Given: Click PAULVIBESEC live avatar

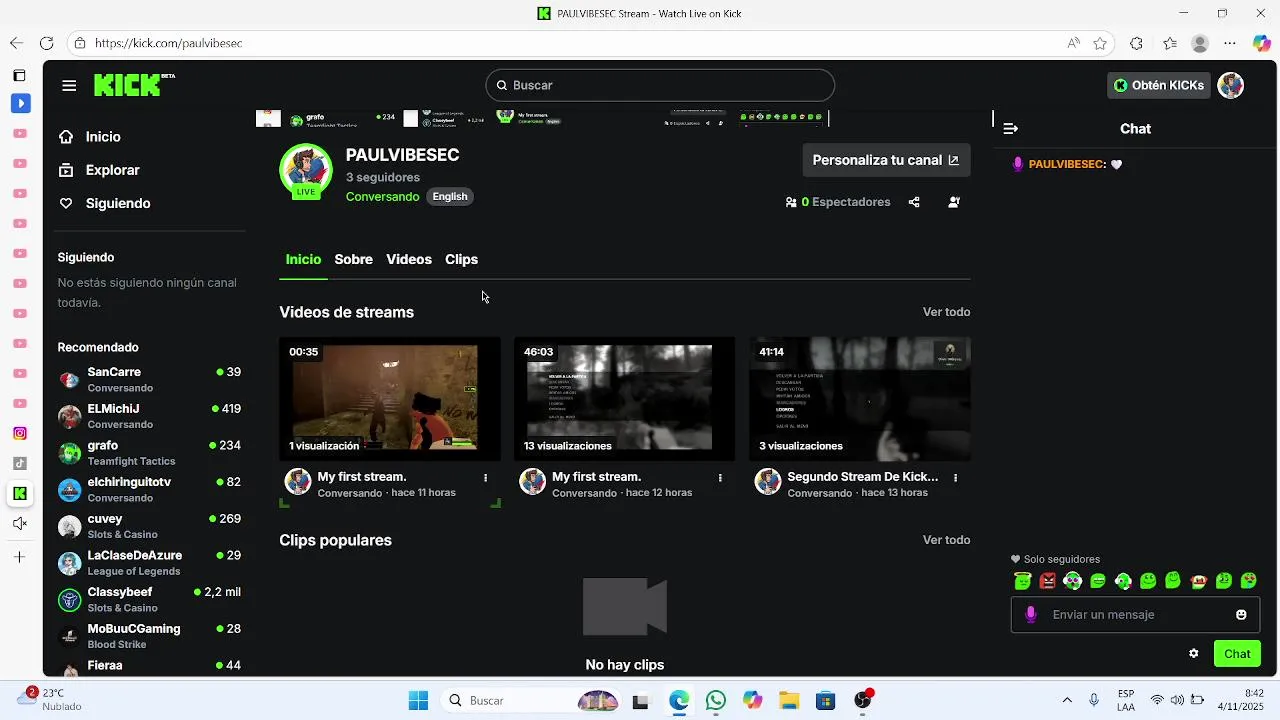Looking at the screenshot, I should (306, 171).
